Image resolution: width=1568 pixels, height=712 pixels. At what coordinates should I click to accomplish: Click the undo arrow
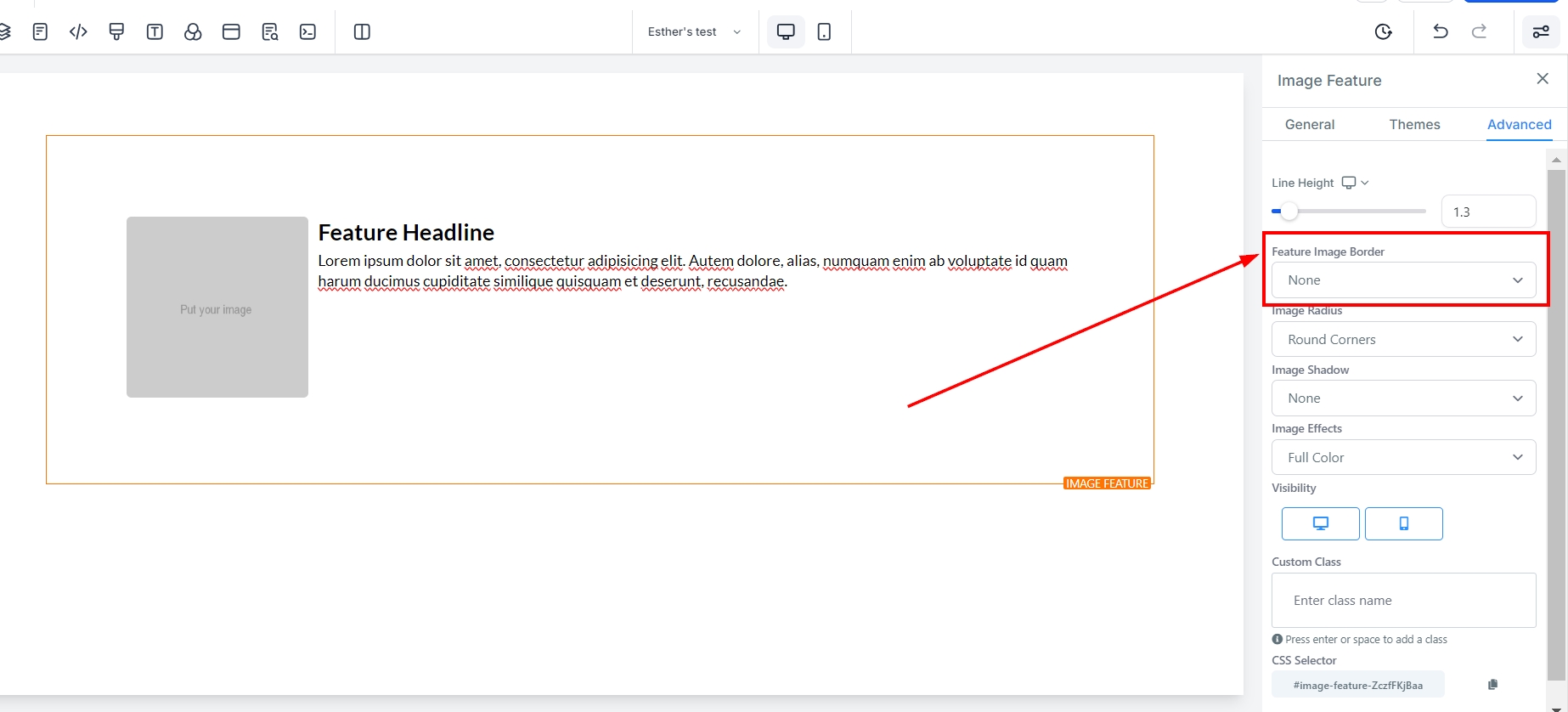click(x=1440, y=32)
